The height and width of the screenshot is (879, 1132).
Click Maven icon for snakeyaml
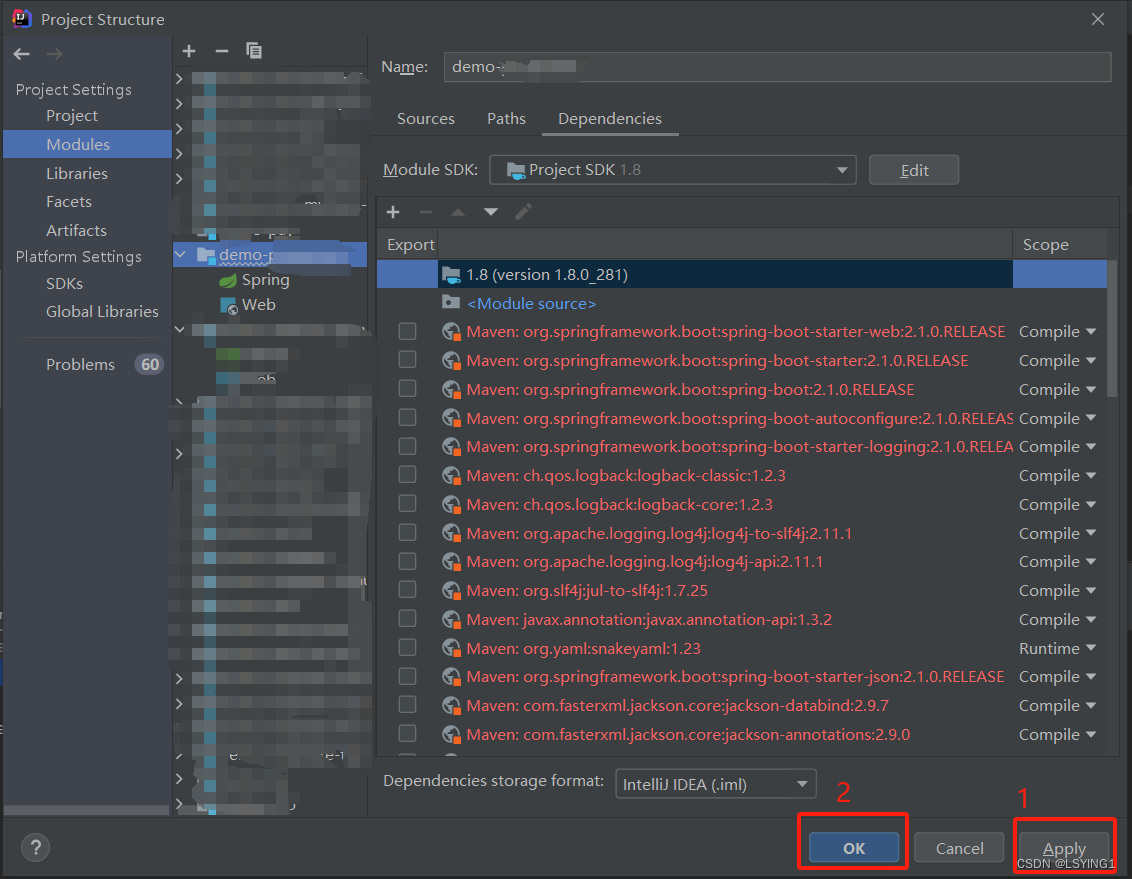(x=452, y=648)
